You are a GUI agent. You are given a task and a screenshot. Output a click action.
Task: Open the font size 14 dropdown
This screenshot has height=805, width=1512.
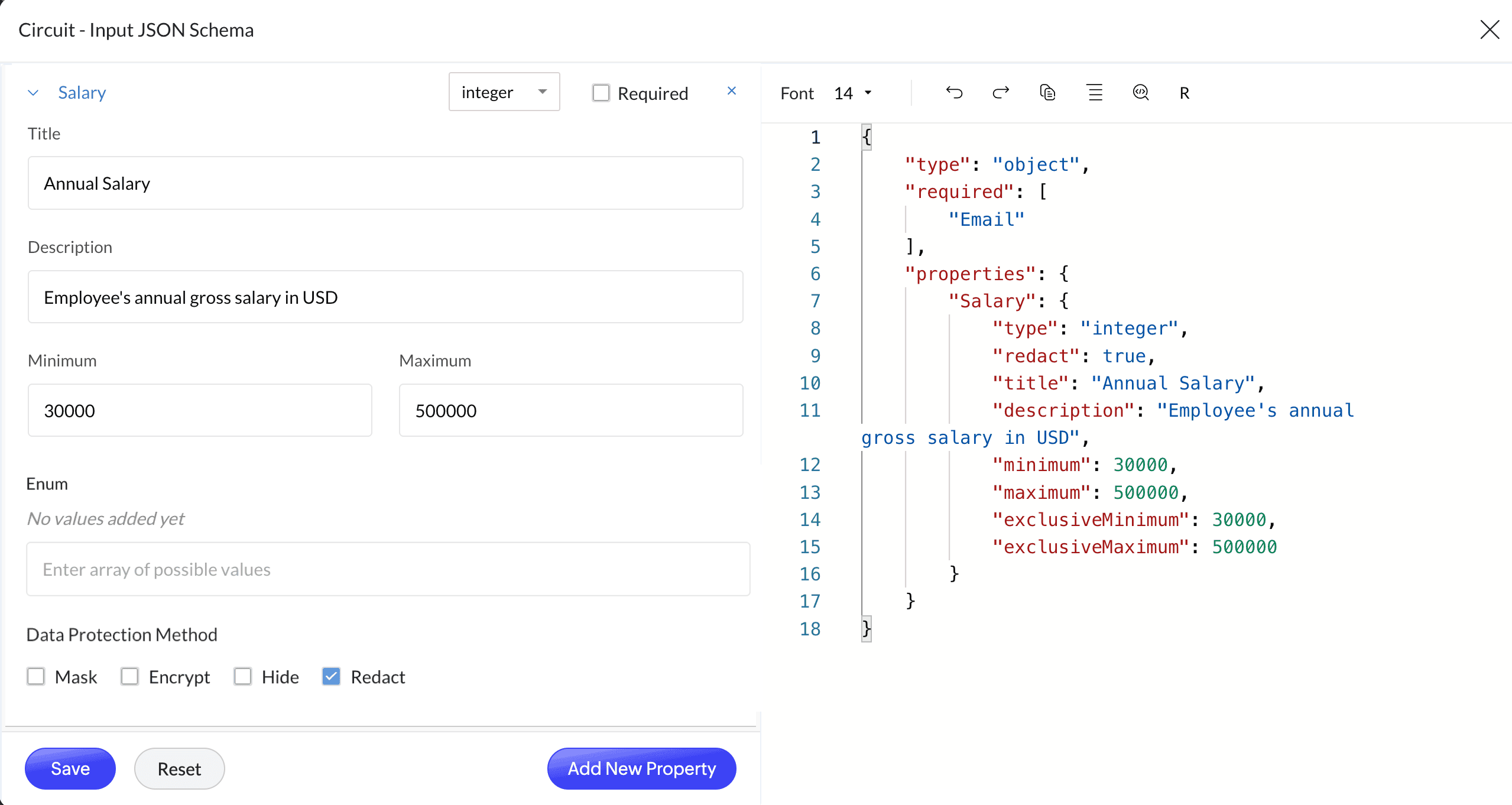(853, 93)
